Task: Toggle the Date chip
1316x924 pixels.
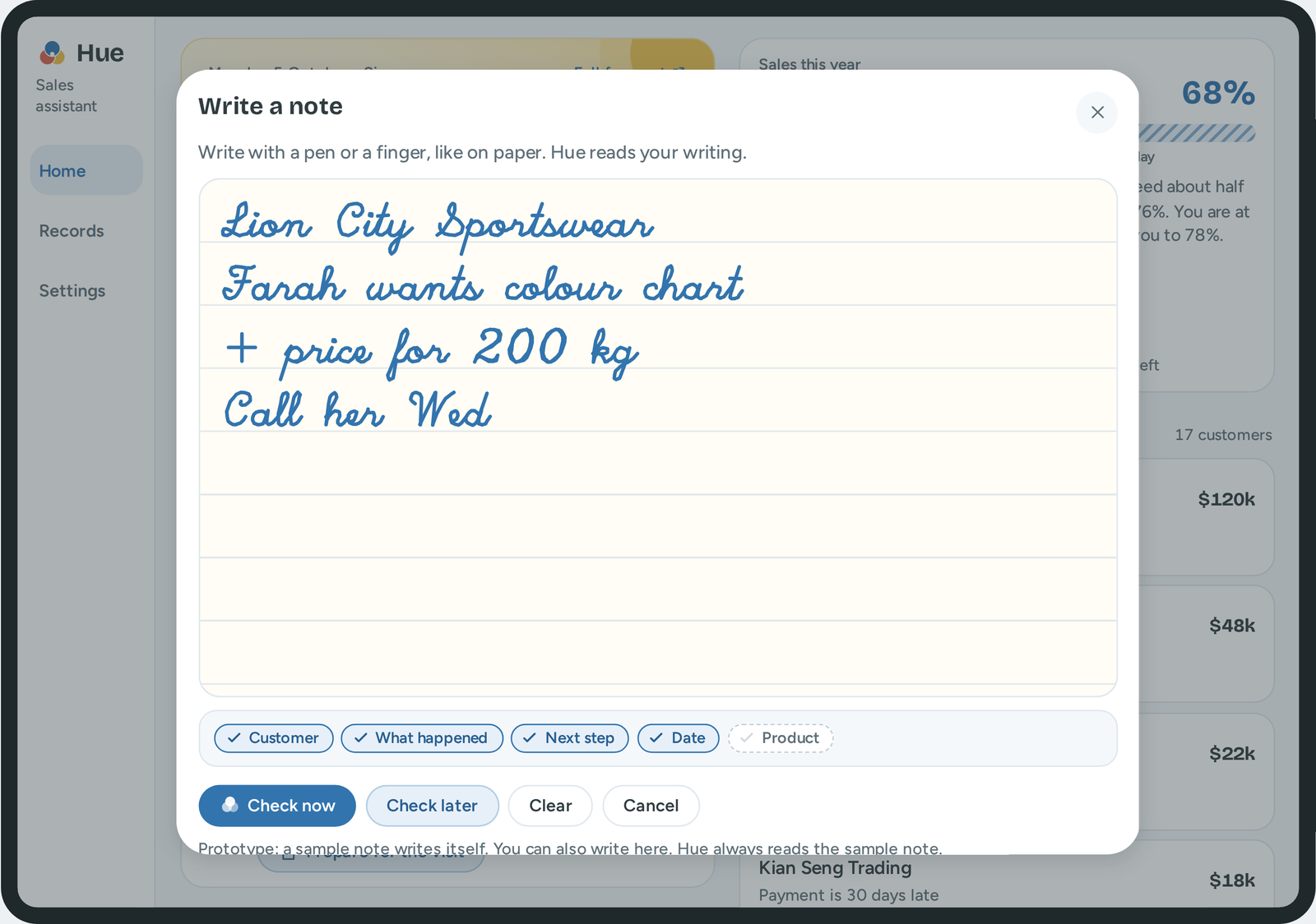Action: point(679,738)
